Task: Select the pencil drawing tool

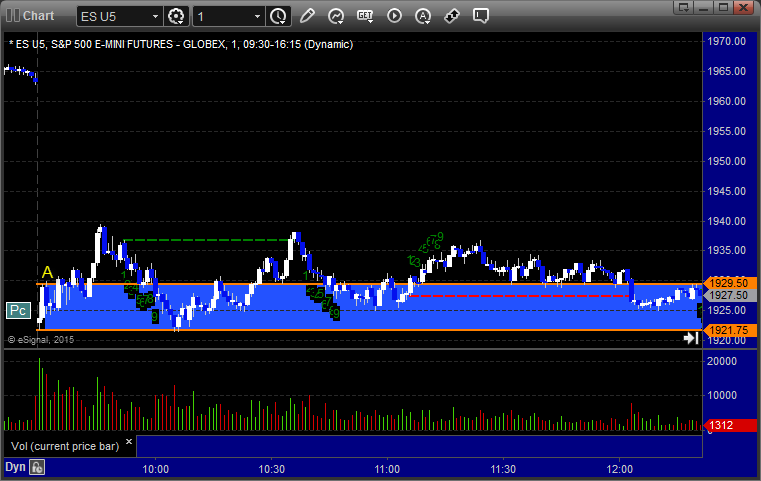Action: click(x=307, y=16)
